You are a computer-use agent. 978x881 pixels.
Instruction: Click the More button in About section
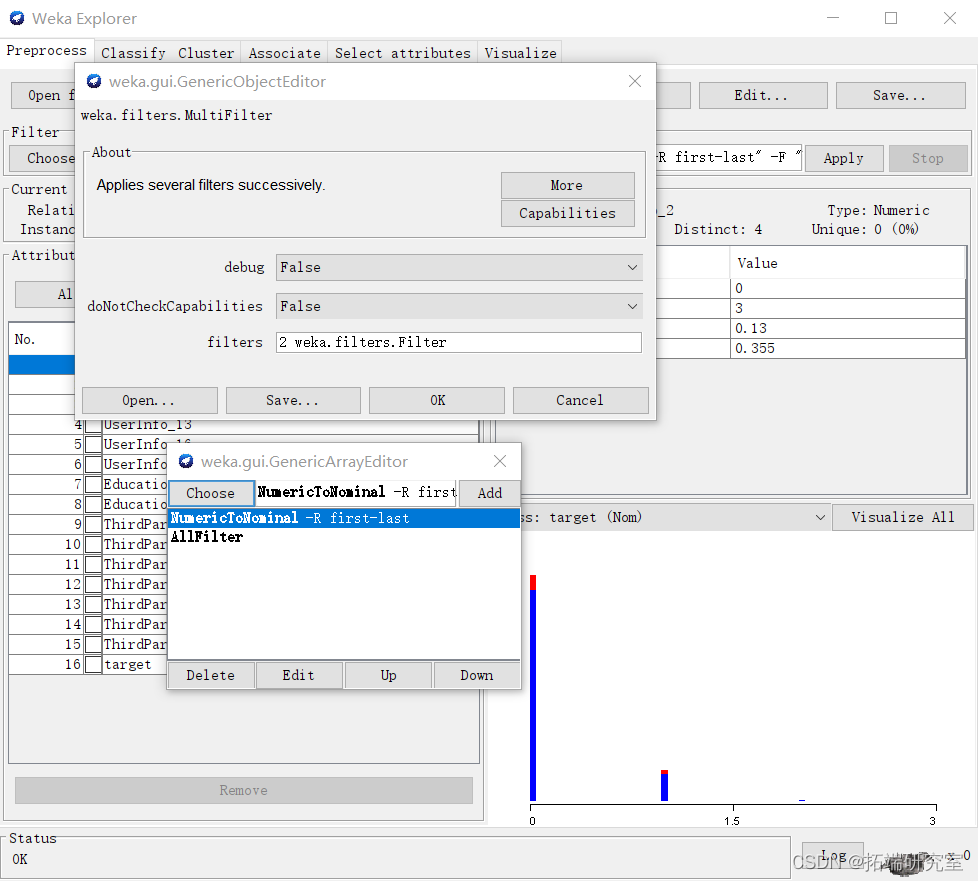pyautogui.click(x=567, y=185)
